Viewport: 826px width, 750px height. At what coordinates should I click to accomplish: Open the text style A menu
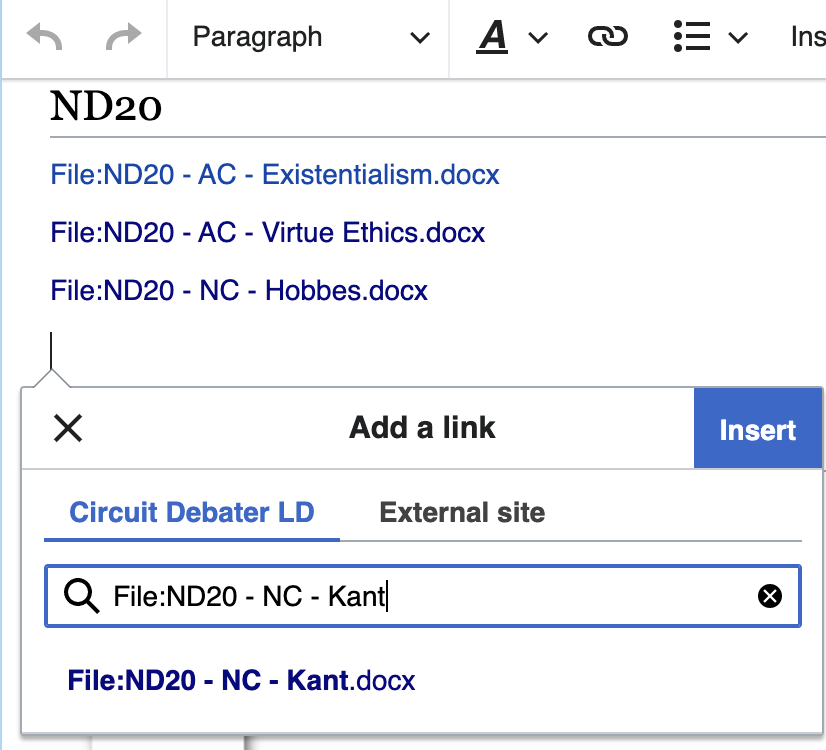coord(492,37)
